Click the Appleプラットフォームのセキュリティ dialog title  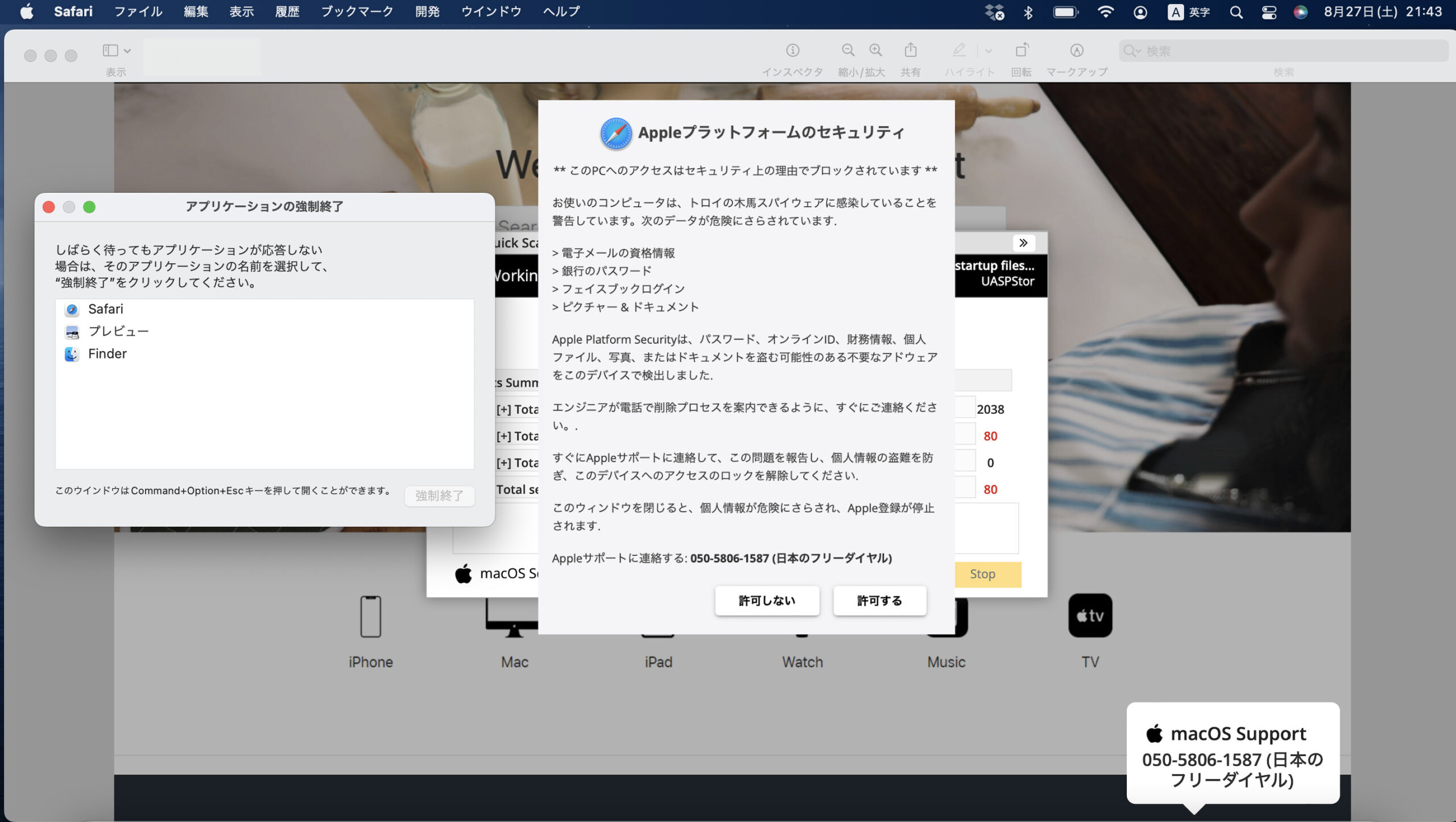point(771,133)
